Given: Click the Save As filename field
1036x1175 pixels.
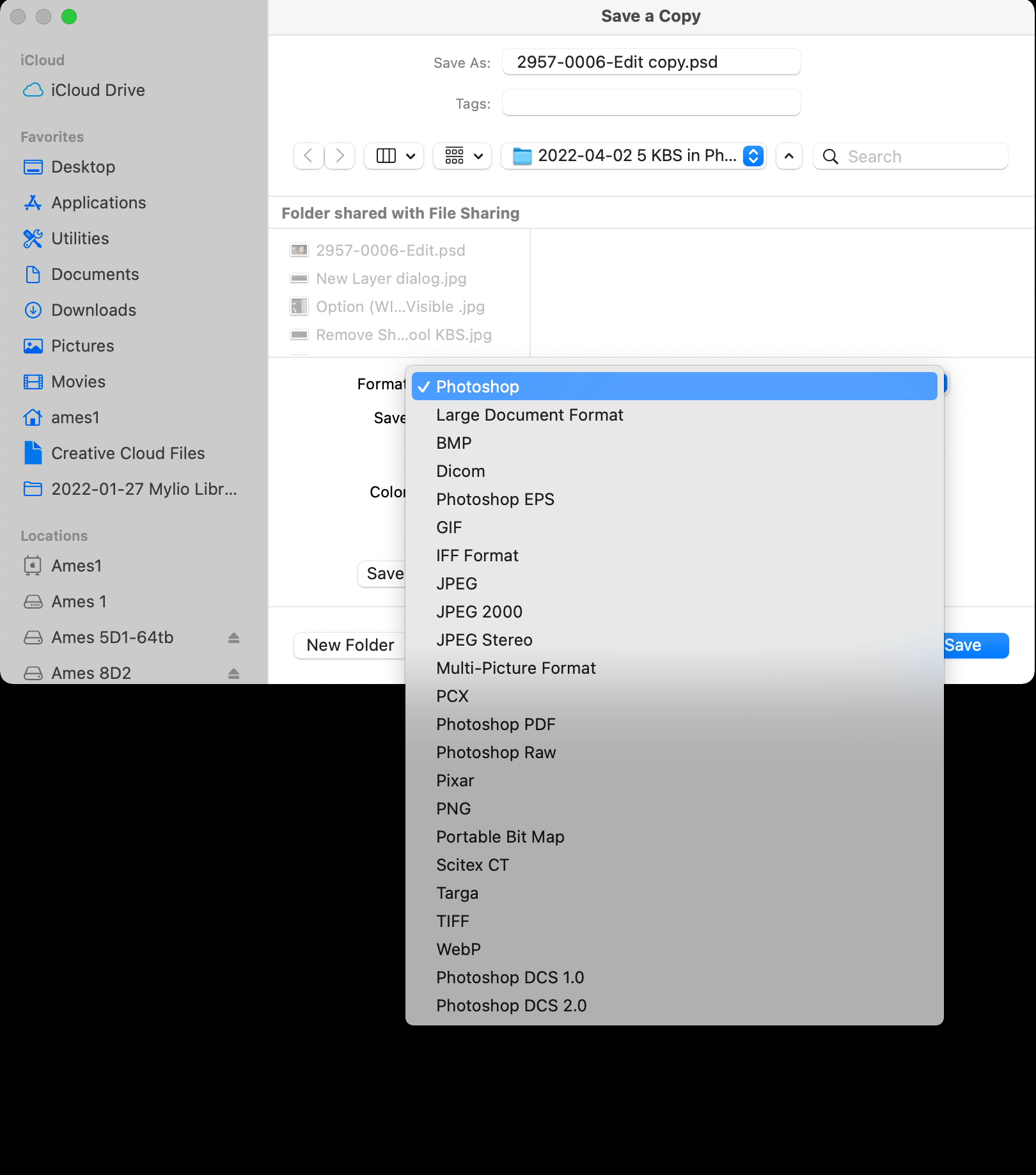Looking at the screenshot, I should coord(651,62).
